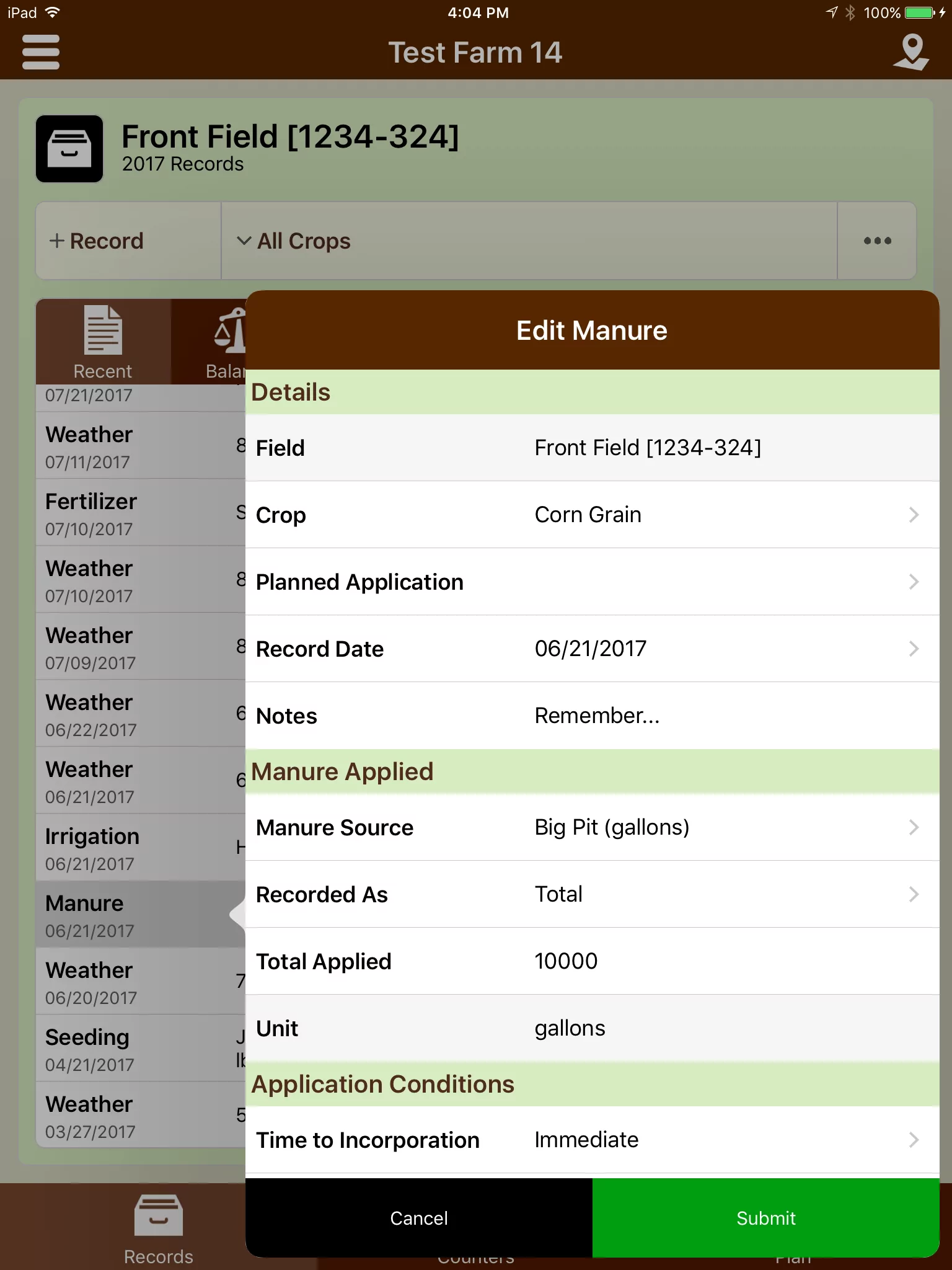Edit the Total Applied value 10000
Screen dimensions: 952x1270
click(593, 961)
